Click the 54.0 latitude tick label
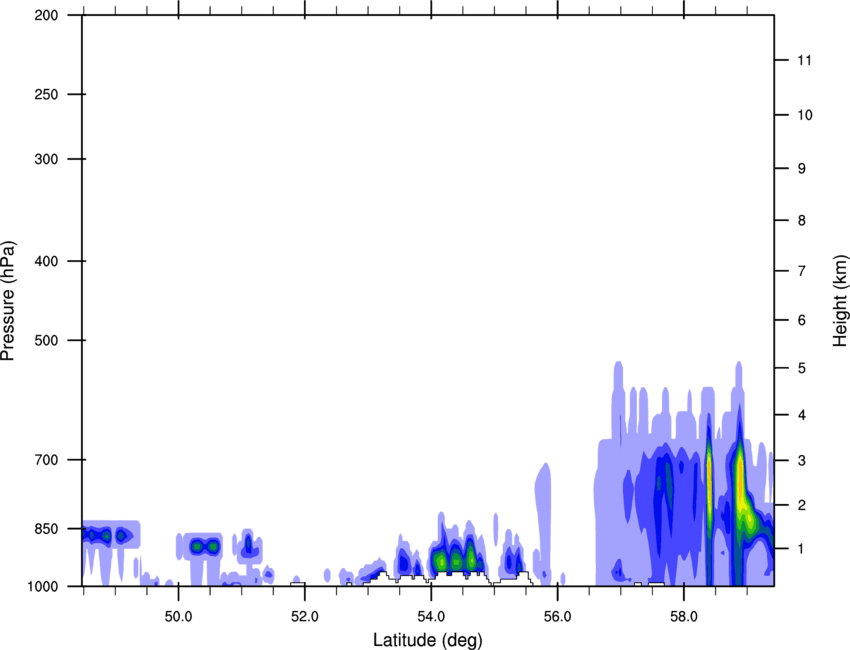The width and height of the screenshot is (850, 650). point(431,617)
